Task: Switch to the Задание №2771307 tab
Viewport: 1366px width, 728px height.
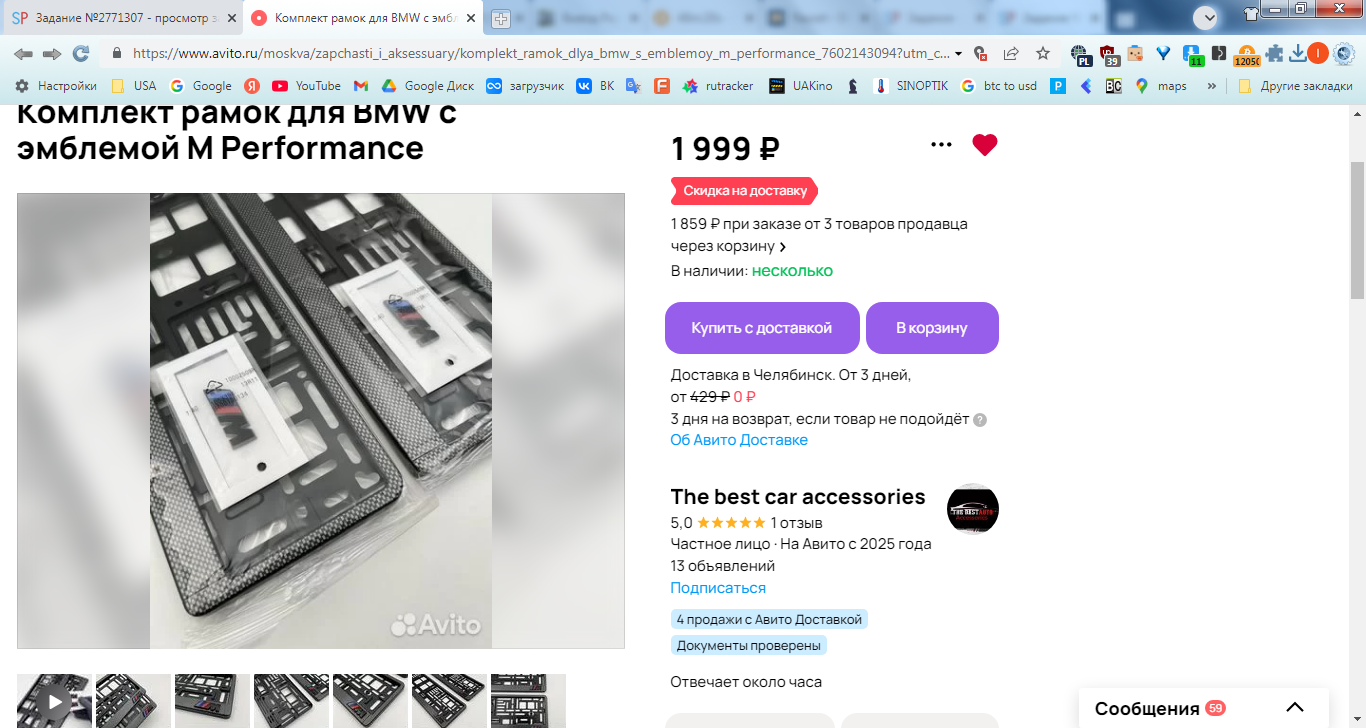Action: (122, 18)
